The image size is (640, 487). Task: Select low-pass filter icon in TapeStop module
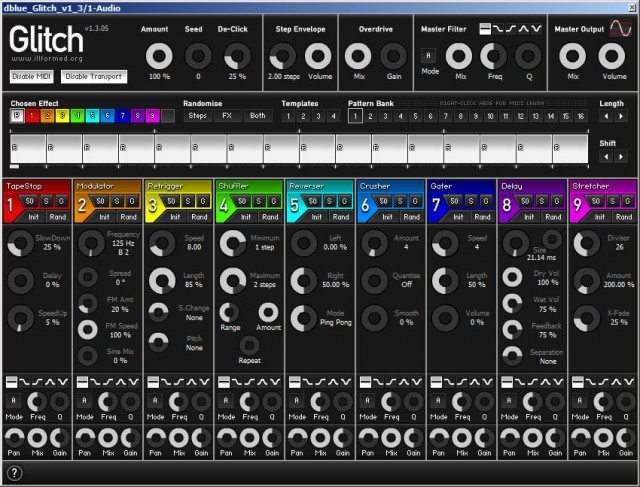(24, 382)
